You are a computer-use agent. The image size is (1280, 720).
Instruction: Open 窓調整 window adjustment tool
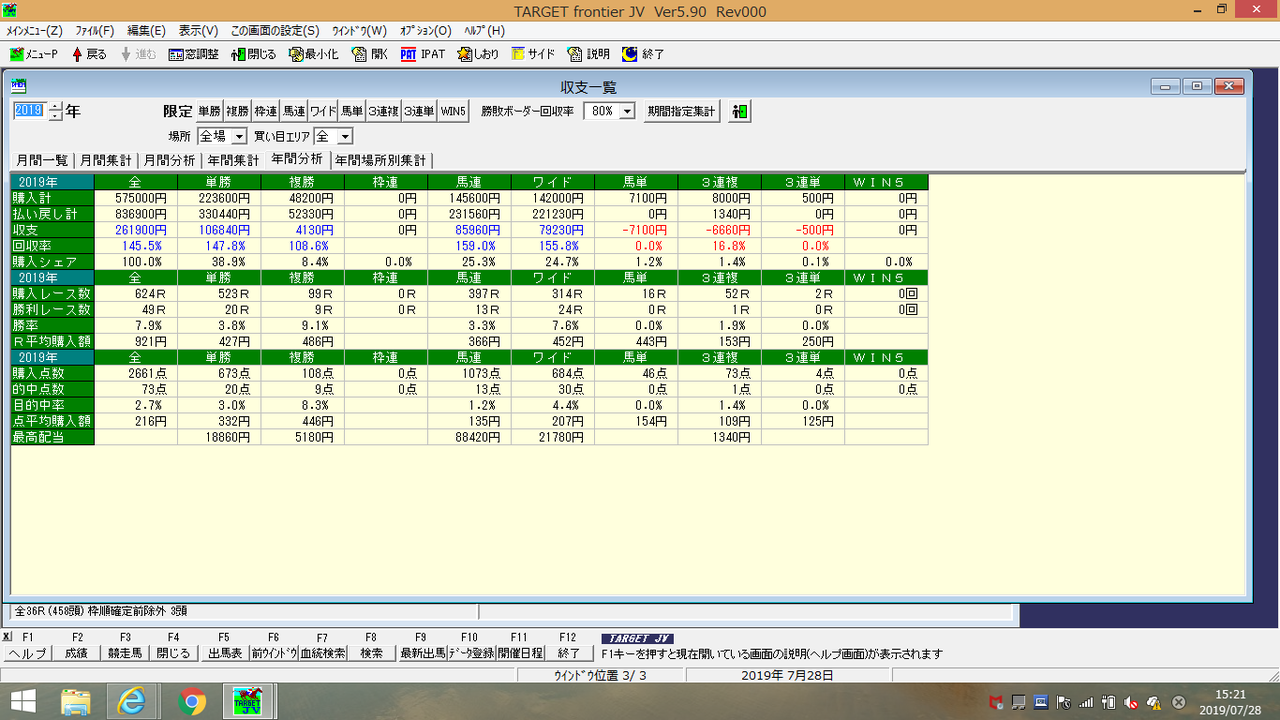click(x=193, y=54)
